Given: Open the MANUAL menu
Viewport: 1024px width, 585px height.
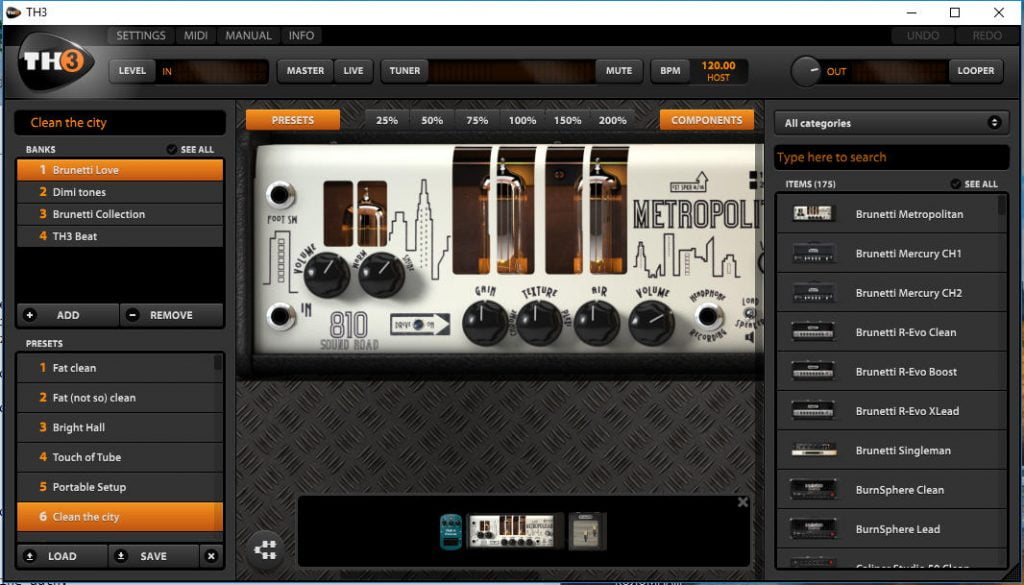Looking at the screenshot, I should pyautogui.click(x=248, y=35).
